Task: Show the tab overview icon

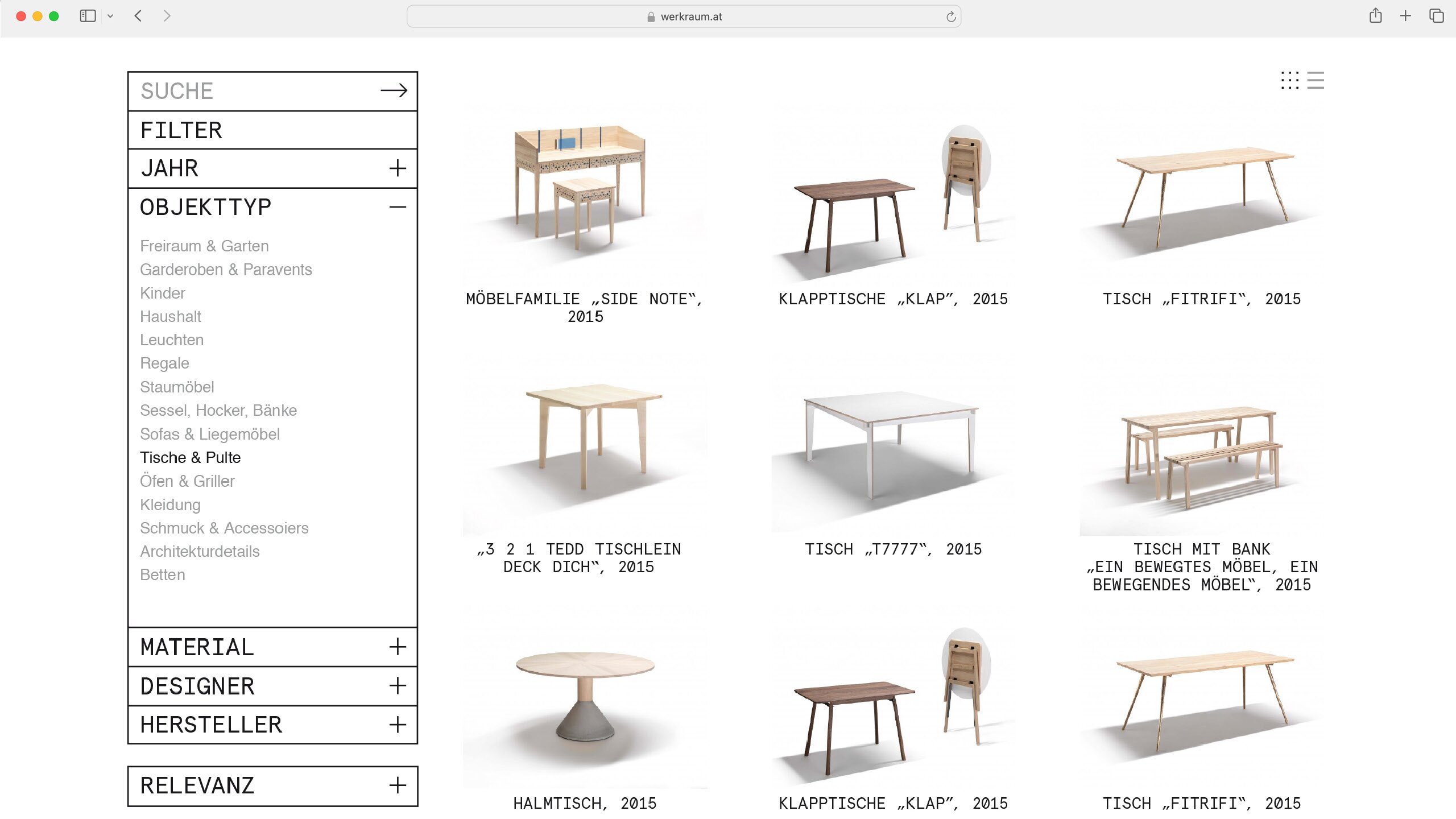Action: [x=1436, y=16]
